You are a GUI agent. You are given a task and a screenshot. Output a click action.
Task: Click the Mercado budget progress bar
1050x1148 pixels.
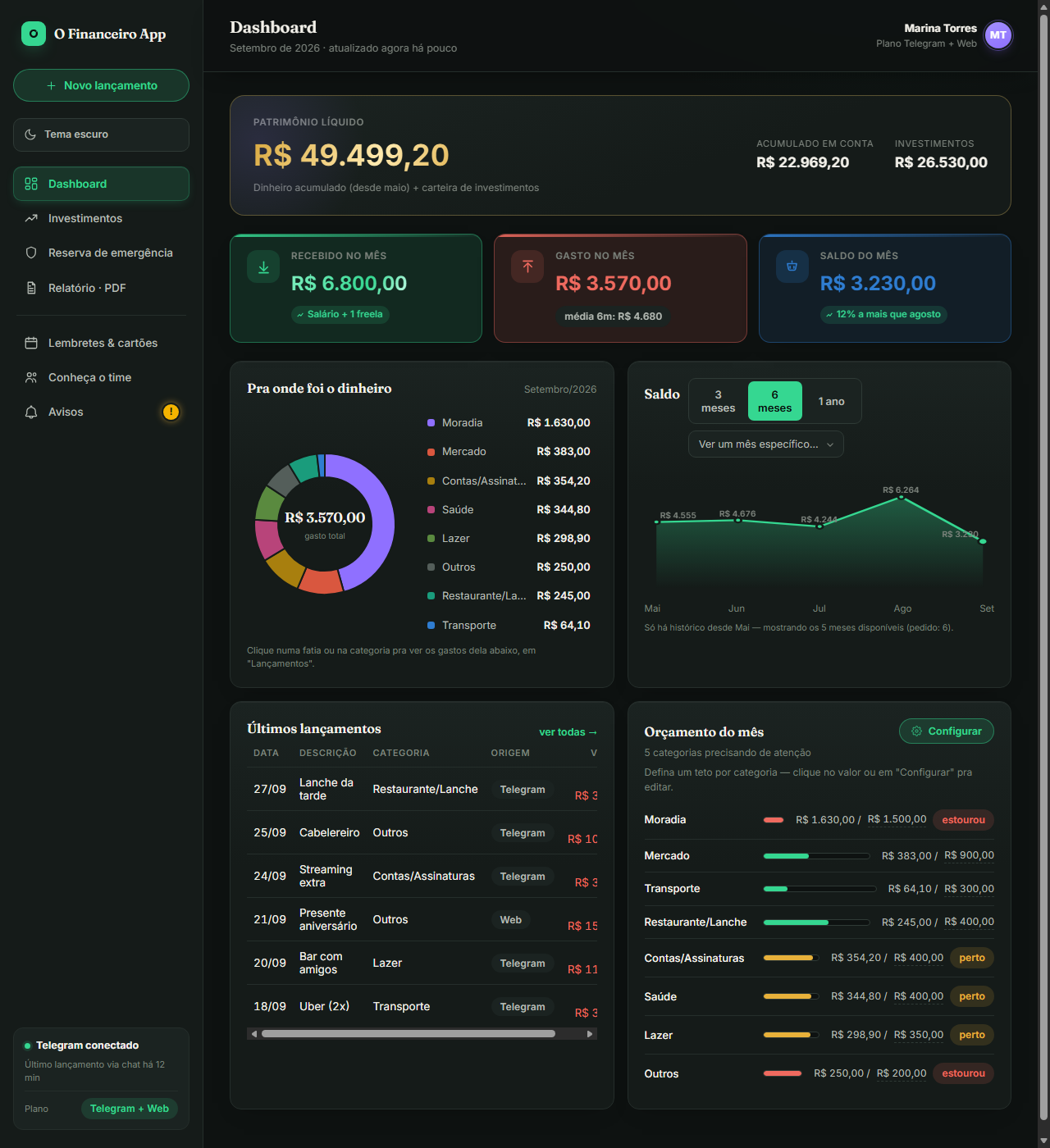(815, 856)
